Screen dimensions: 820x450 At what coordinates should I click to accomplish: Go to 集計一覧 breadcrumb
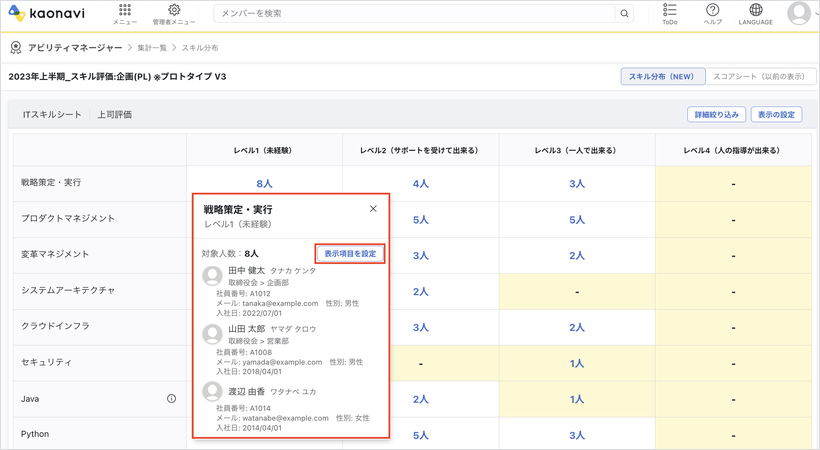point(152,48)
